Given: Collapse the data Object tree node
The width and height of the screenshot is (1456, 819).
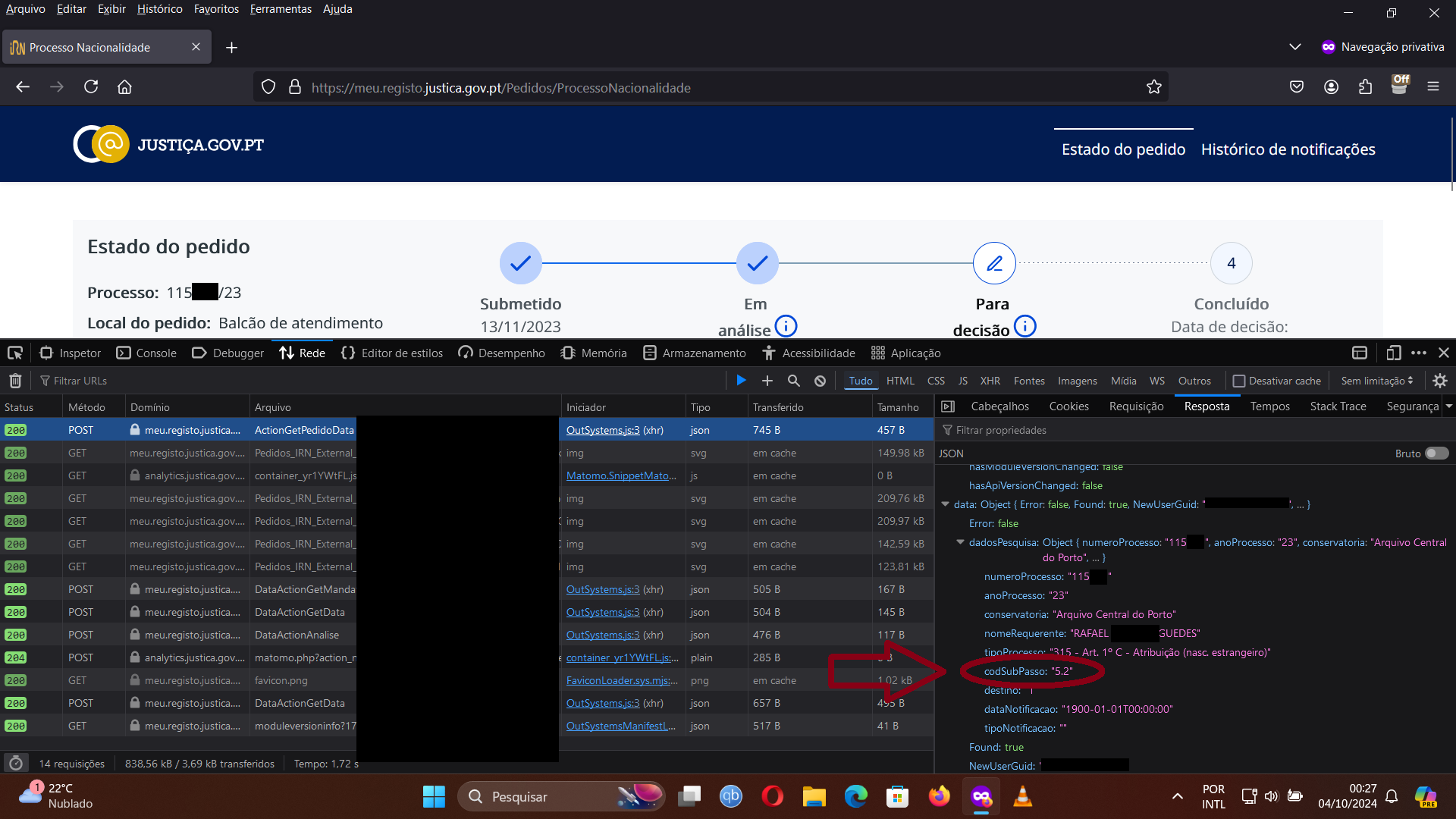Looking at the screenshot, I should pos(946,504).
